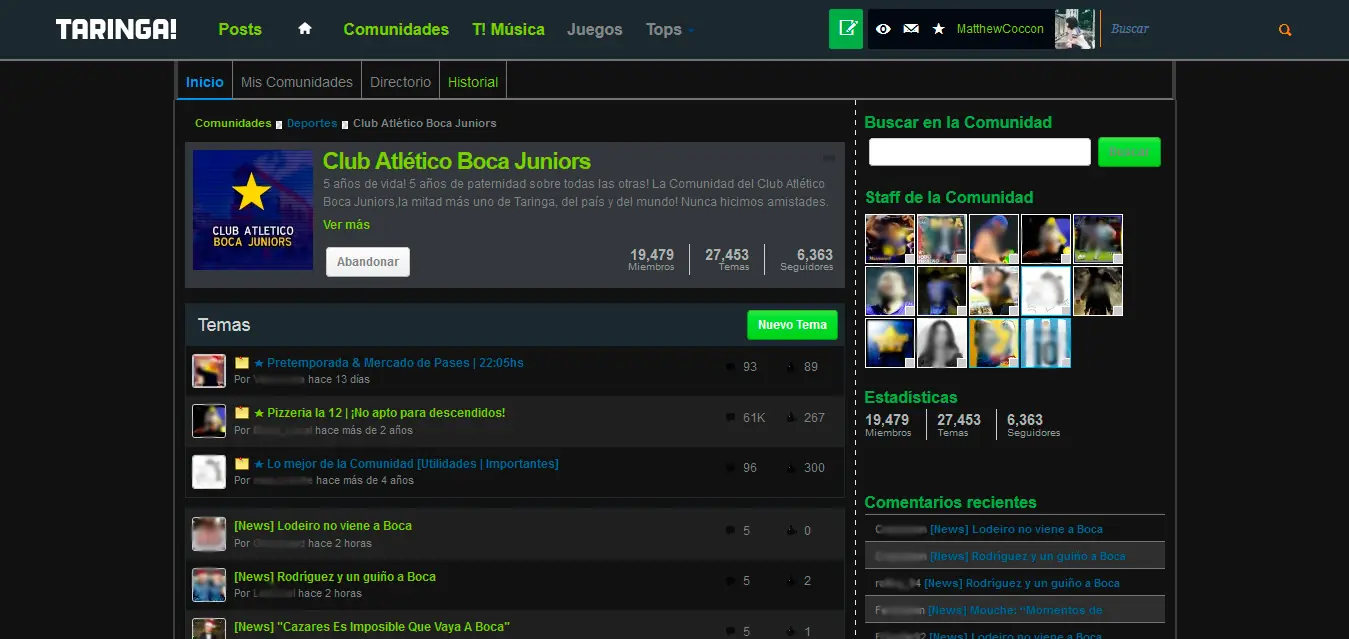Switch to the Inicio tab
This screenshot has width=1349, height=639.
[x=205, y=82]
